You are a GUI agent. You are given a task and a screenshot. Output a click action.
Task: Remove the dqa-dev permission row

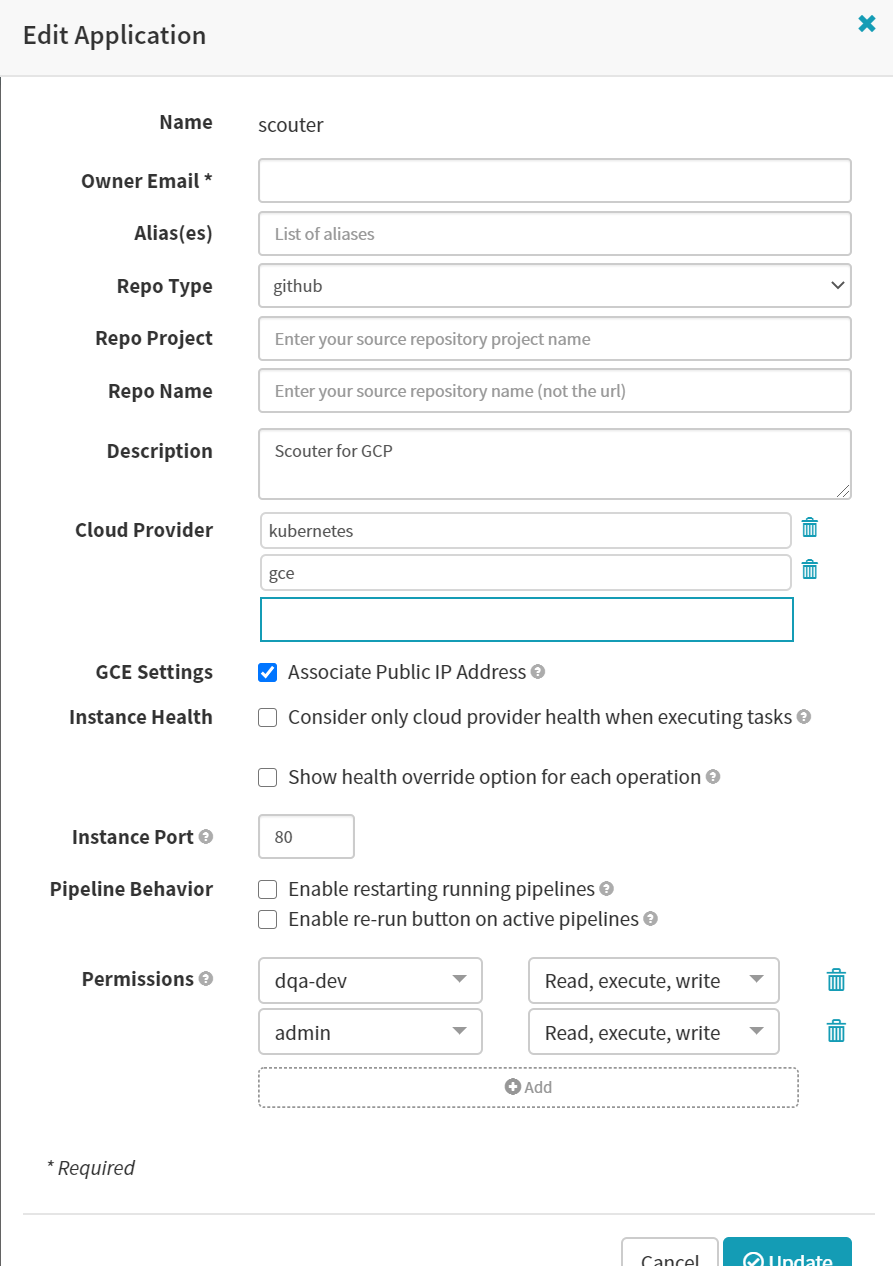pyautogui.click(x=836, y=979)
